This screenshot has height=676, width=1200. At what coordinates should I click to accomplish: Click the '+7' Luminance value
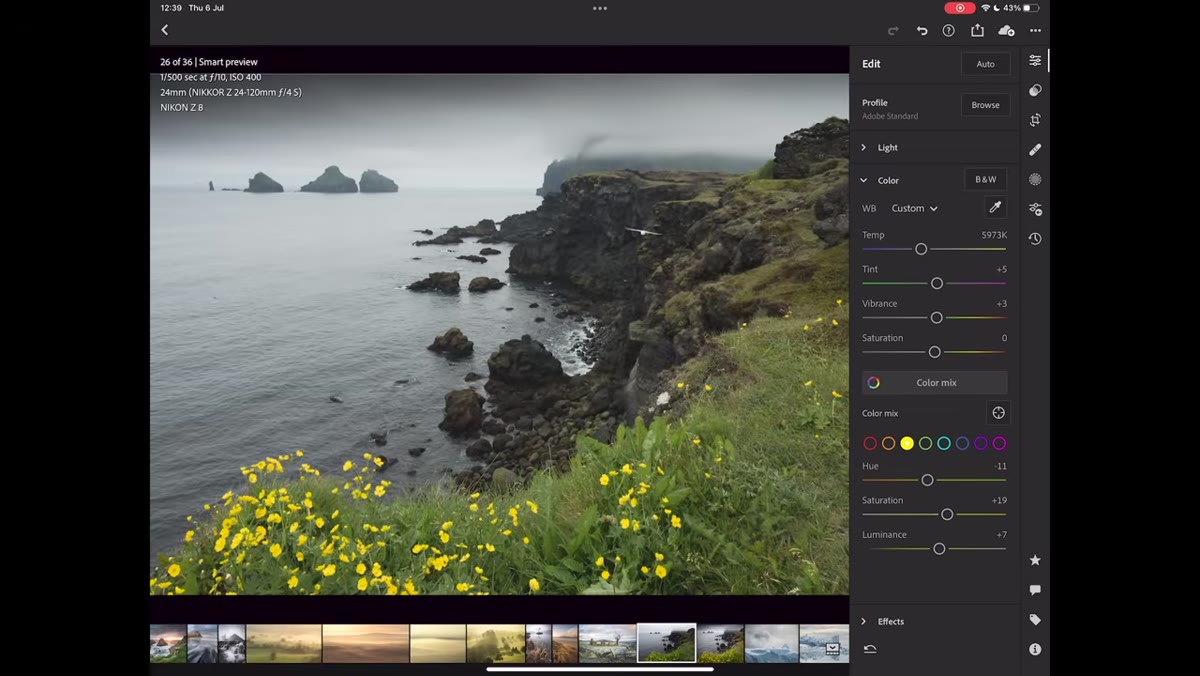pos(1001,535)
